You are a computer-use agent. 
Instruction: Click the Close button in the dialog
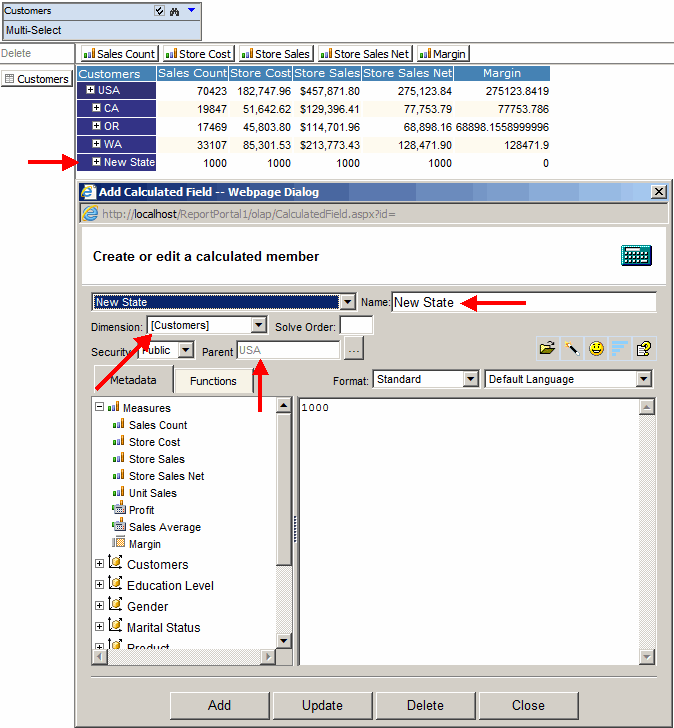(529, 705)
